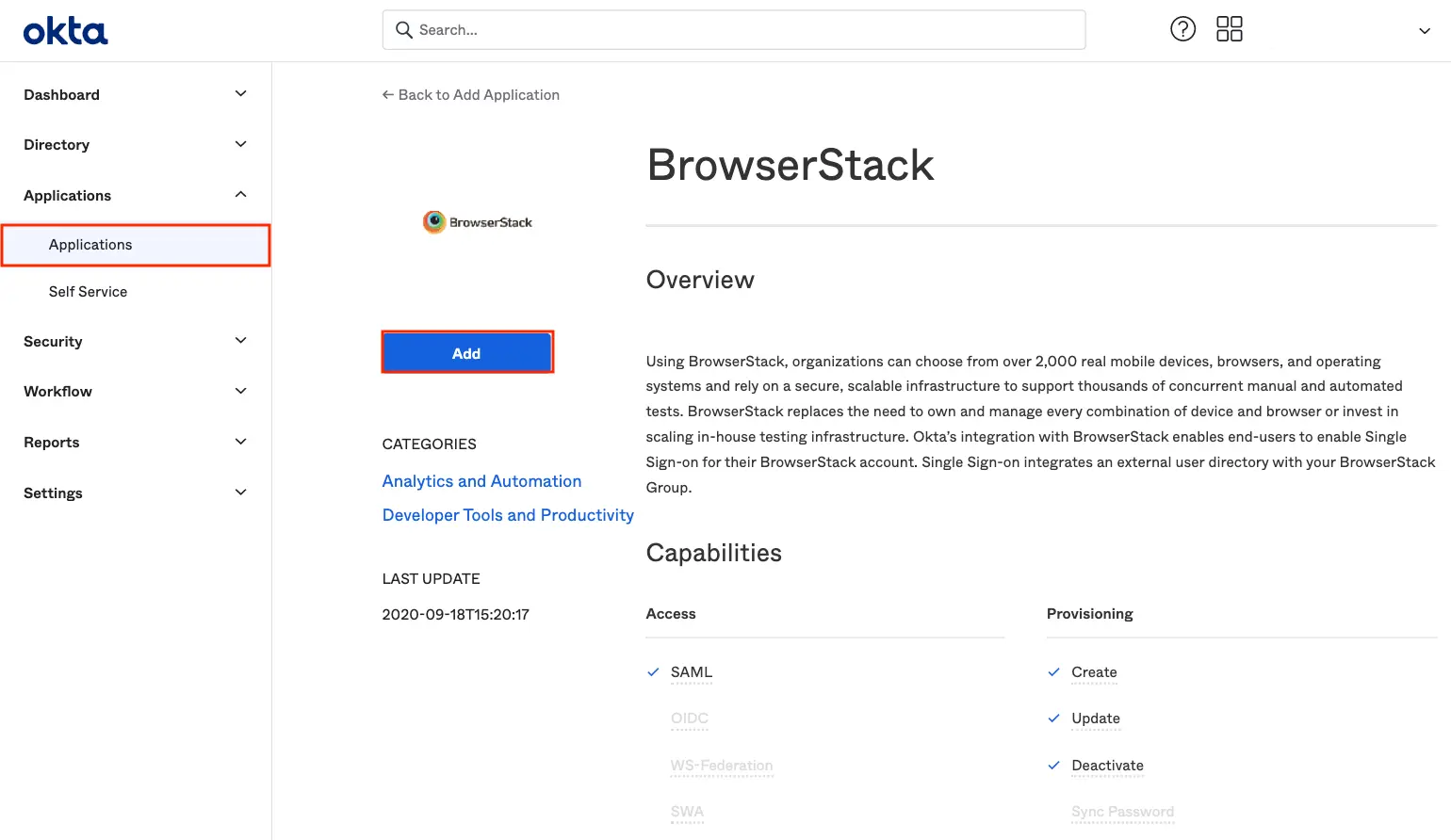1451x840 pixels.
Task: Open Analytics and Automation category
Action: pyautogui.click(x=481, y=481)
